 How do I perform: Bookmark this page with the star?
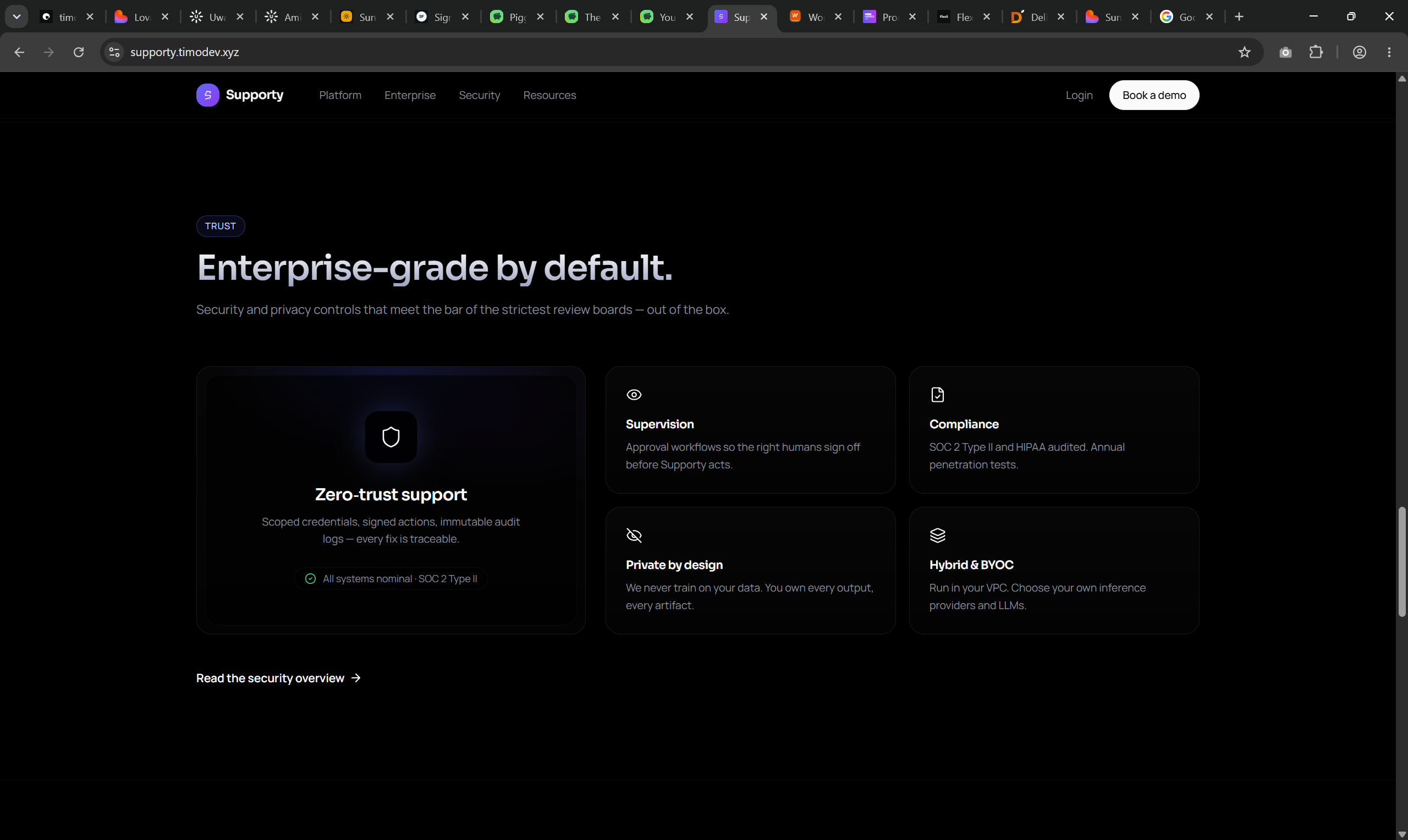coord(1245,52)
